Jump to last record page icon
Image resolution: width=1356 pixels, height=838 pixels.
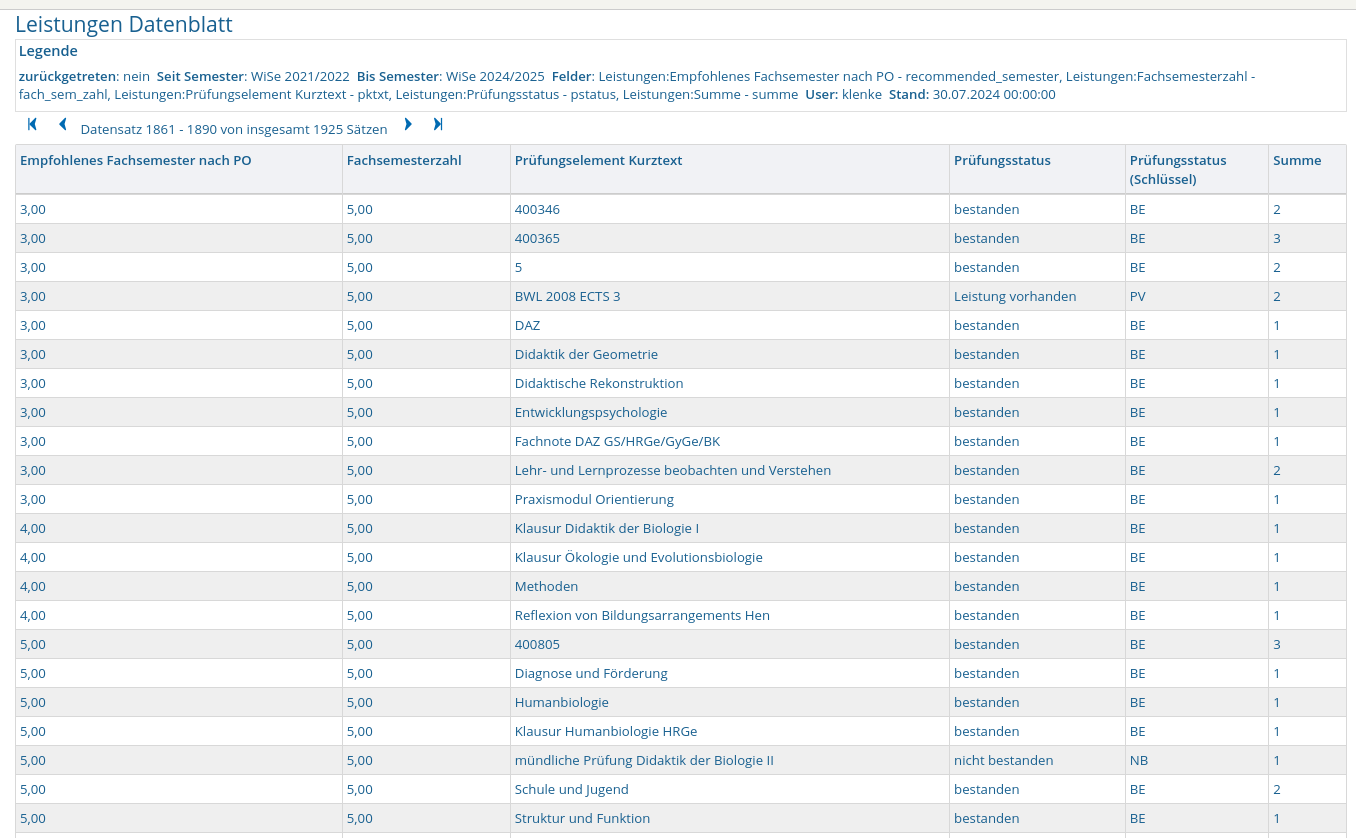tap(437, 125)
